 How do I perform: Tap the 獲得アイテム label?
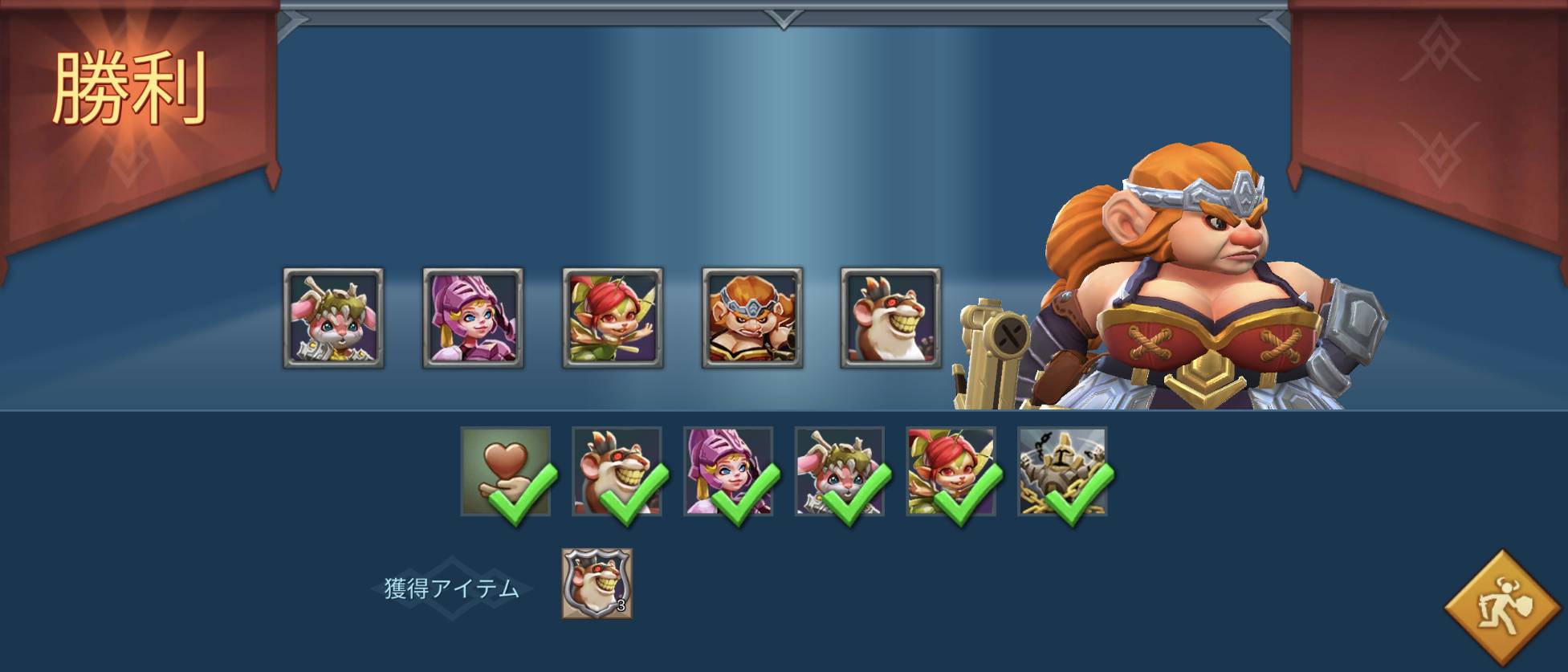point(451,589)
